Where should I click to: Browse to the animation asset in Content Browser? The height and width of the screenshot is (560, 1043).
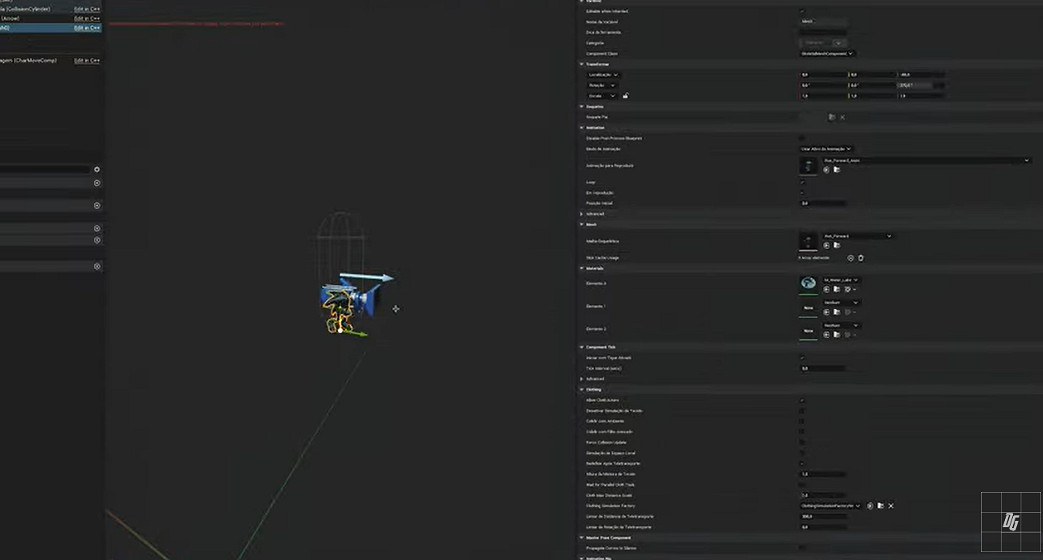point(836,170)
